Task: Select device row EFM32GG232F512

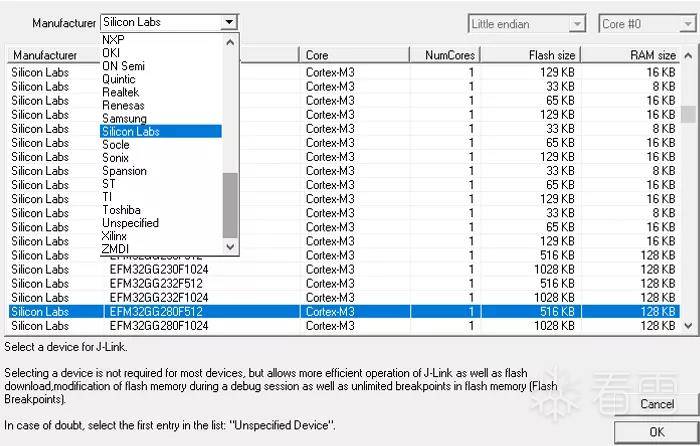Action: [344, 283]
